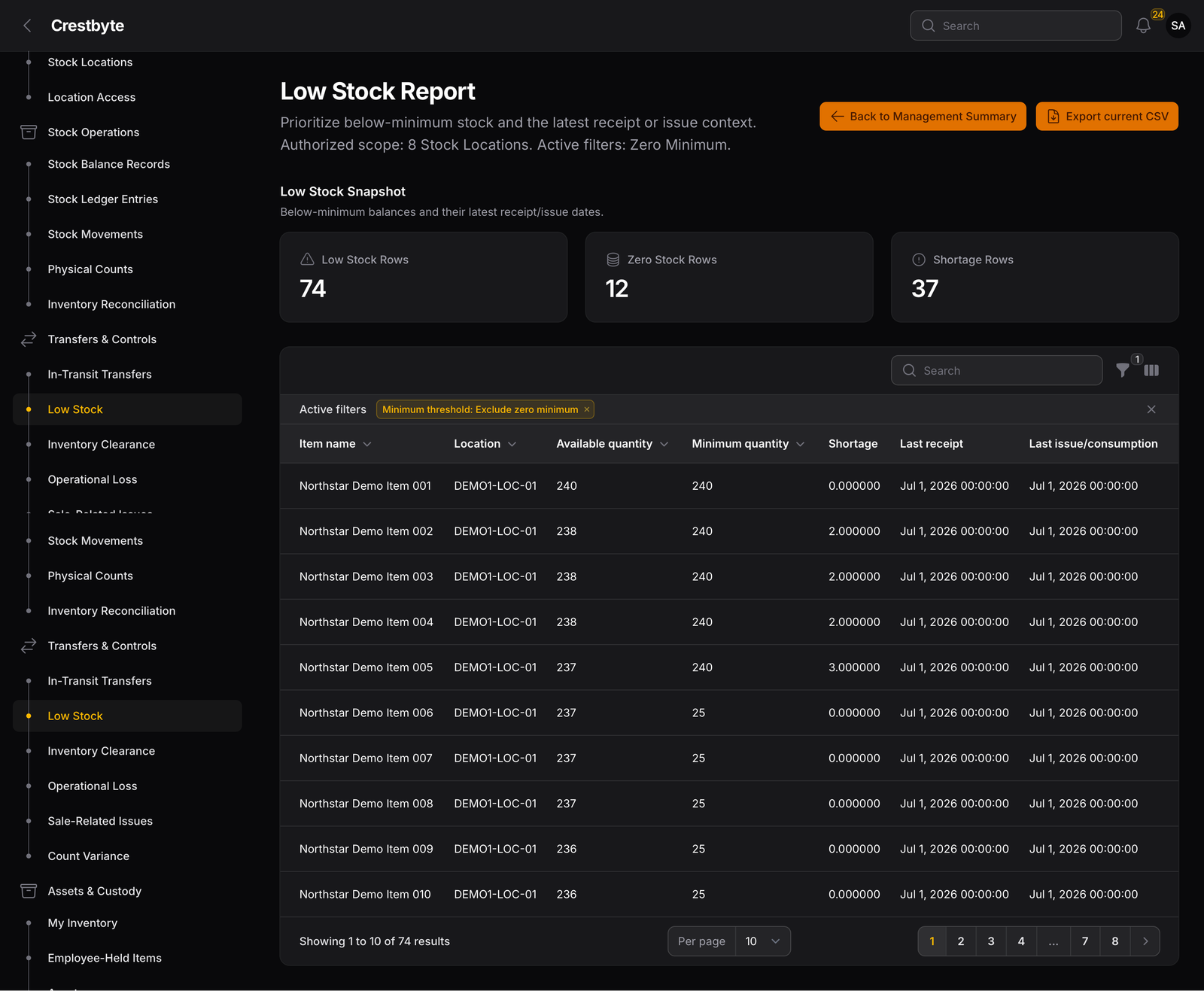Click Back to Management Summary button
The height and width of the screenshot is (991, 1204).
(x=923, y=117)
